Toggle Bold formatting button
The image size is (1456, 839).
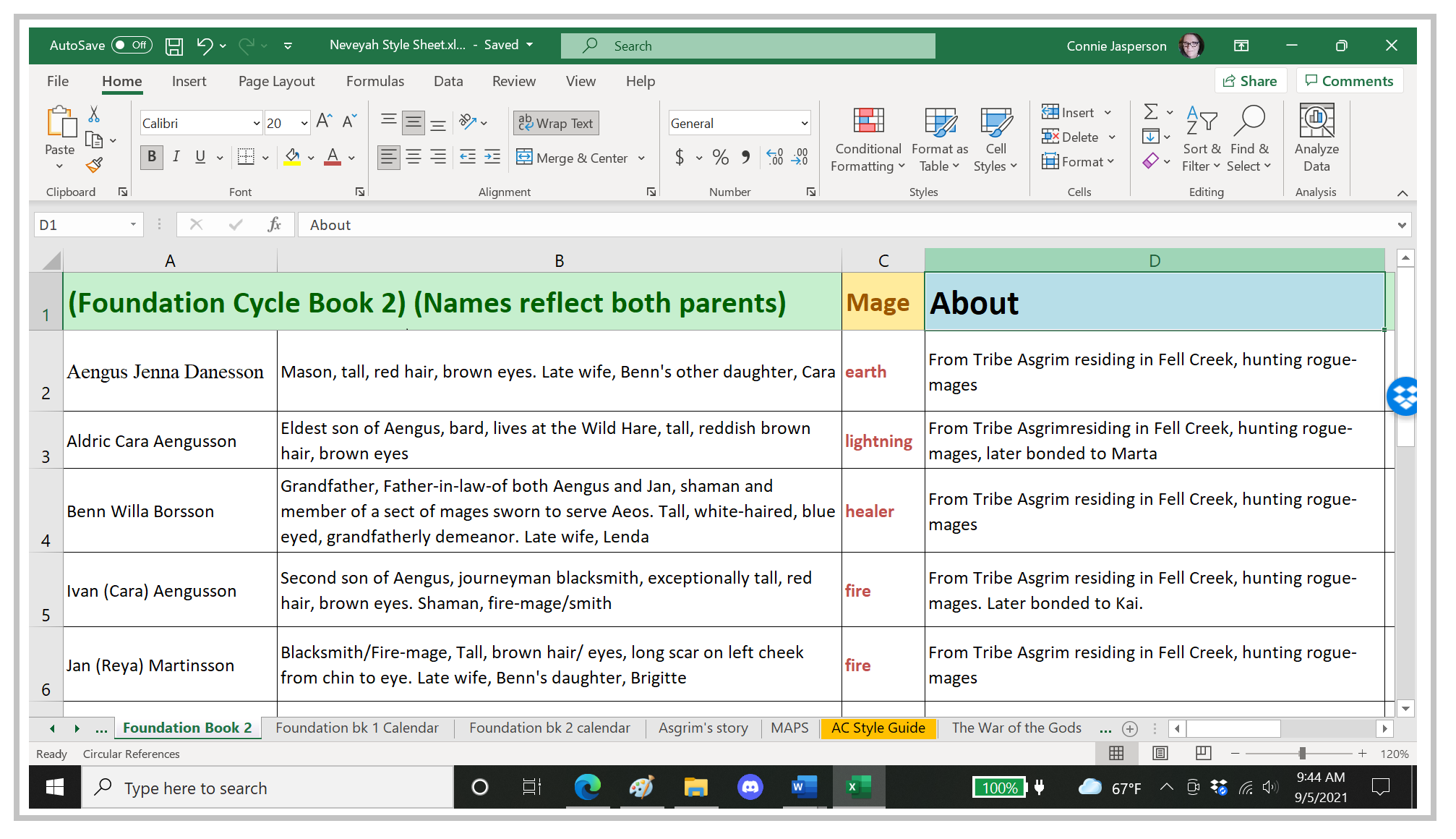(x=151, y=157)
